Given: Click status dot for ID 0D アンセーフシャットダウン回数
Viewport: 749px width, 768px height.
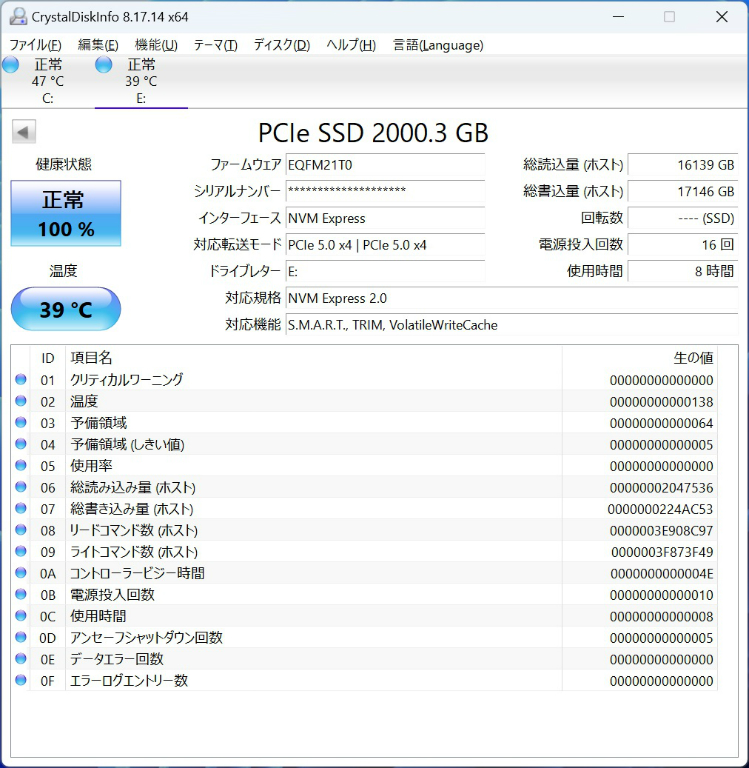Looking at the screenshot, I should [21, 637].
